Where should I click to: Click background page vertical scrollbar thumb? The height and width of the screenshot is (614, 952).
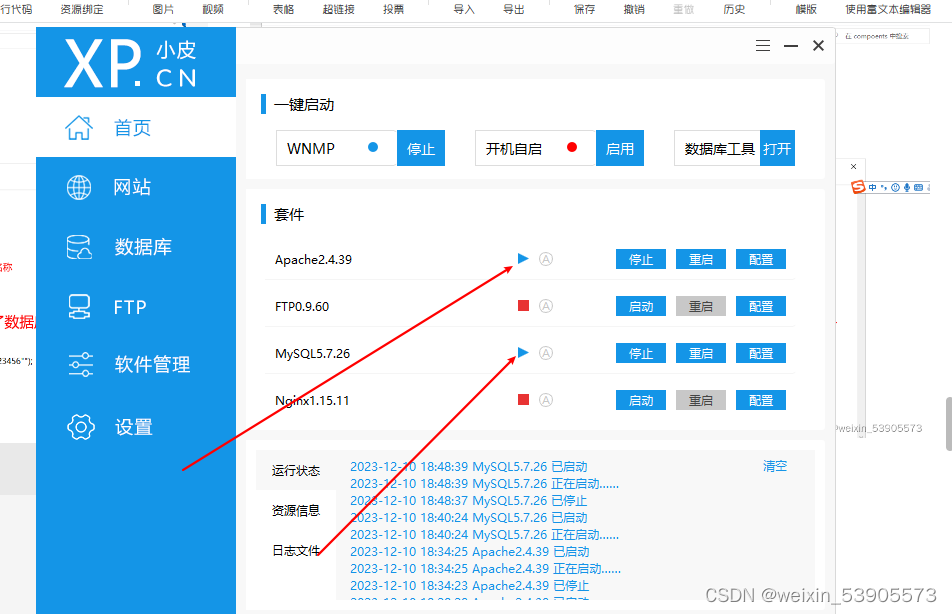pos(948,424)
